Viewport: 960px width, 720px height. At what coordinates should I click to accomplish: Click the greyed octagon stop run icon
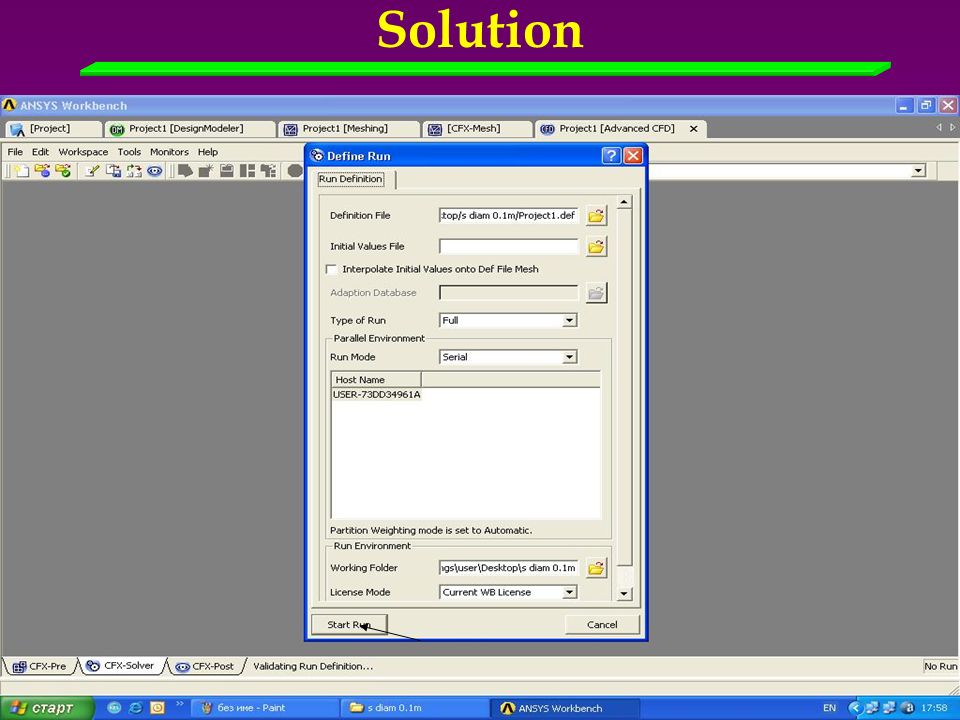pyautogui.click(x=295, y=171)
